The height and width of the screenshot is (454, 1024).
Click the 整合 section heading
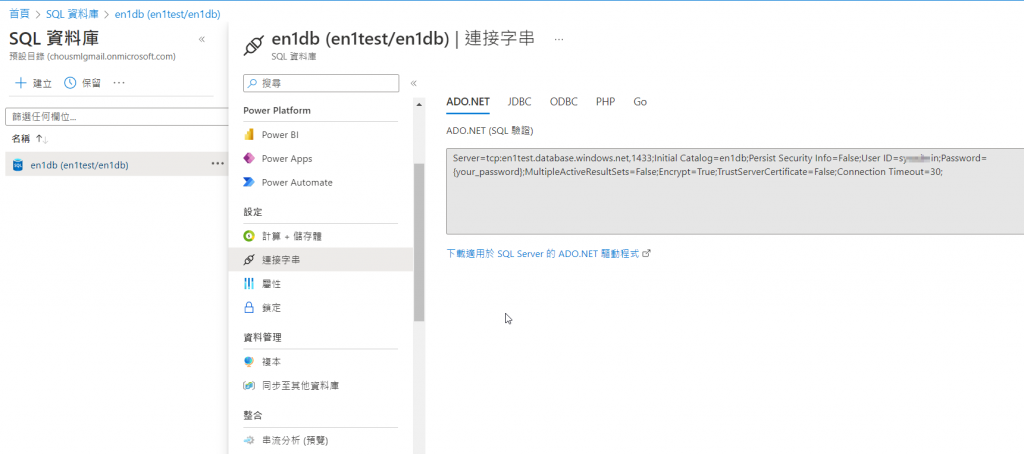click(x=253, y=415)
